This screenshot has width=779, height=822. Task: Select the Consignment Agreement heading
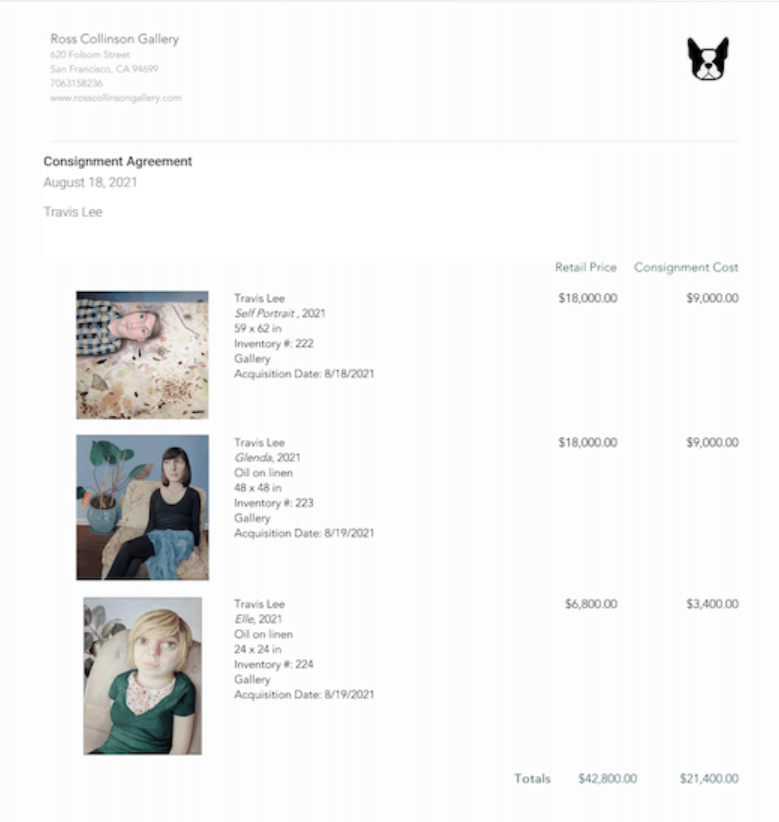pos(118,161)
